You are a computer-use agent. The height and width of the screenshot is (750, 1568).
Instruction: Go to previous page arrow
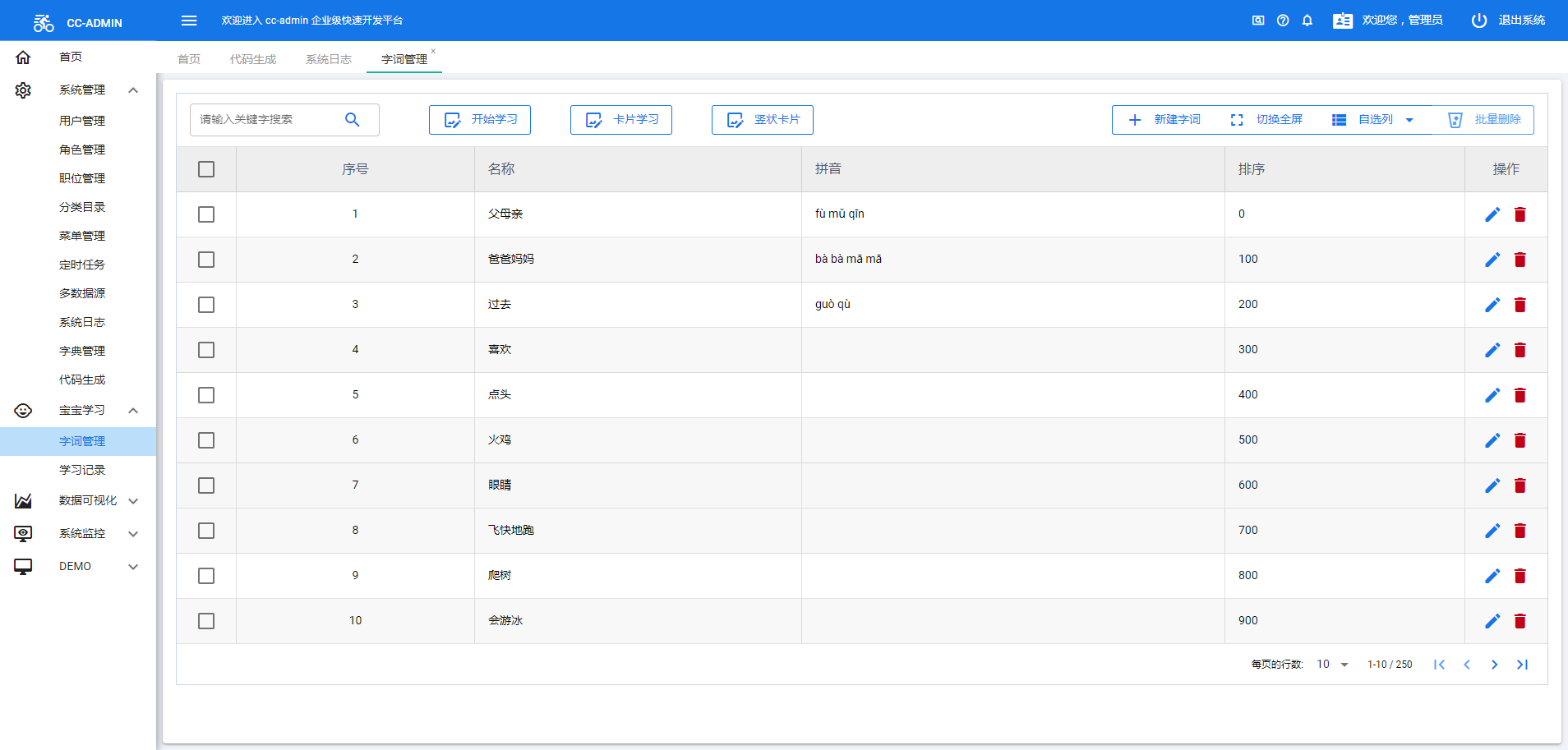[1467, 665]
